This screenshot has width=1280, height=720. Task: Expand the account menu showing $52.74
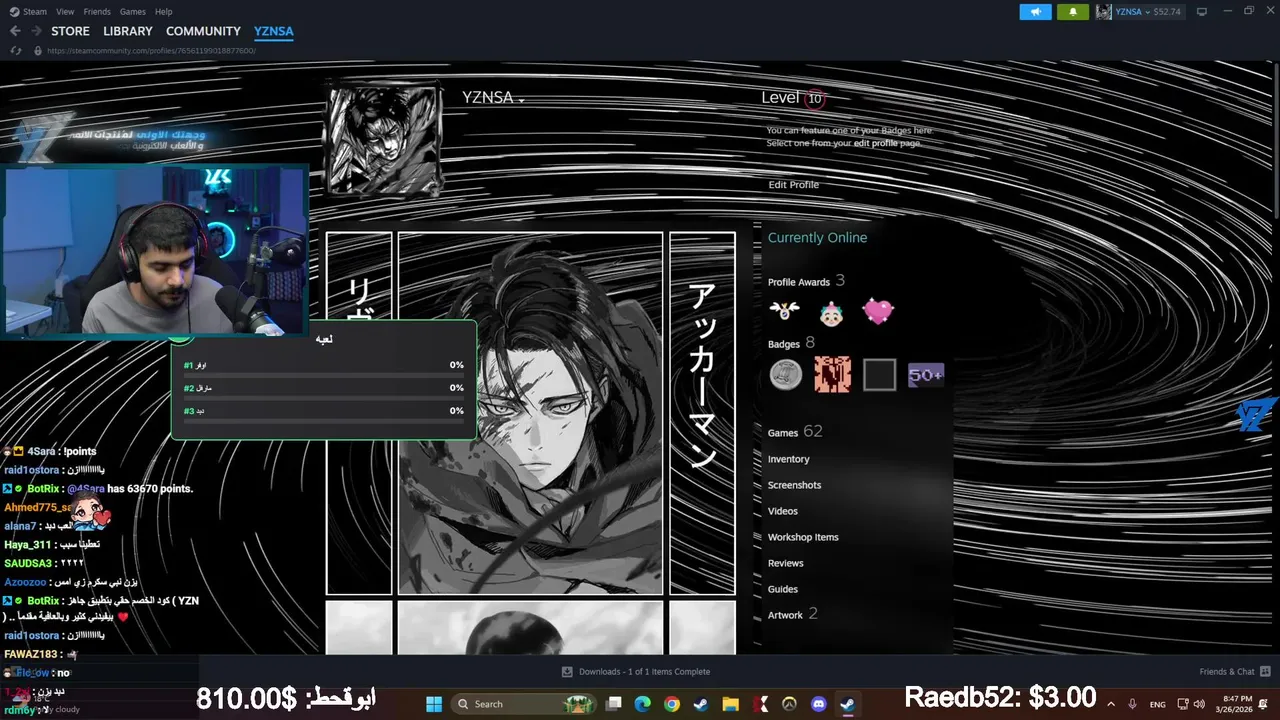pos(1148,12)
